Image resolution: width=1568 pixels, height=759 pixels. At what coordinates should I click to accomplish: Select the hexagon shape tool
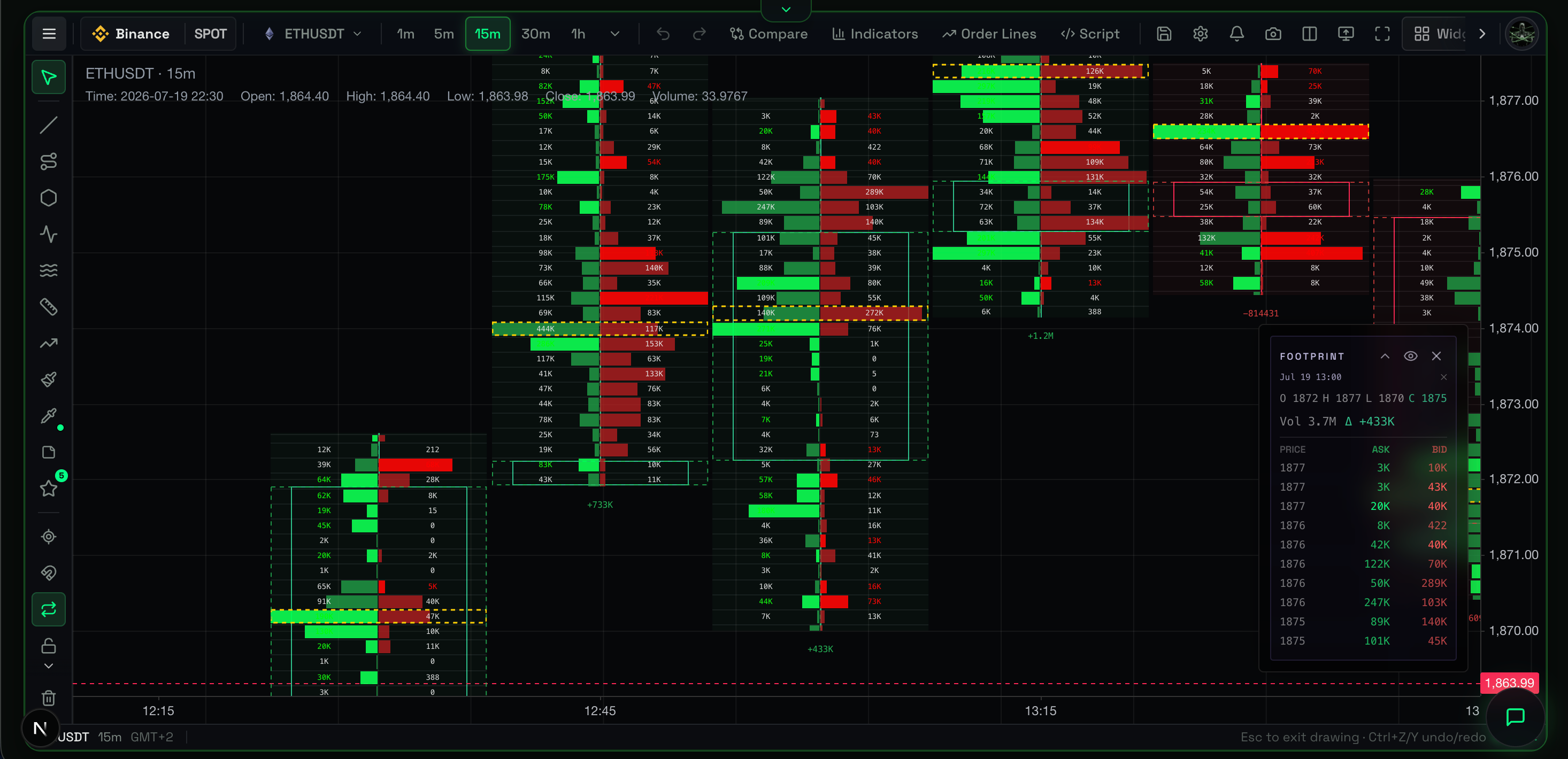(x=49, y=198)
